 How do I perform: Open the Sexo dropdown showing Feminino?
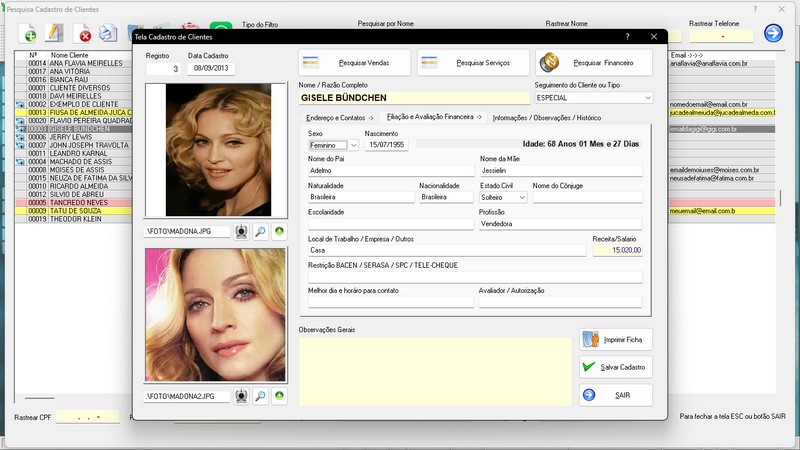pyautogui.click(x=353, y=146)
